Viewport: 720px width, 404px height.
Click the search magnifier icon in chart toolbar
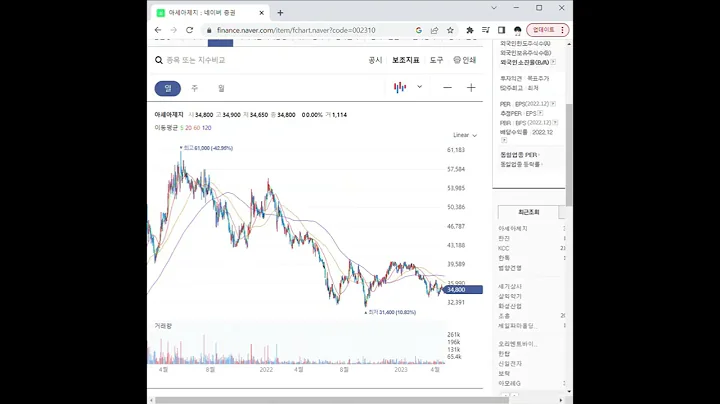coord(159,60)
